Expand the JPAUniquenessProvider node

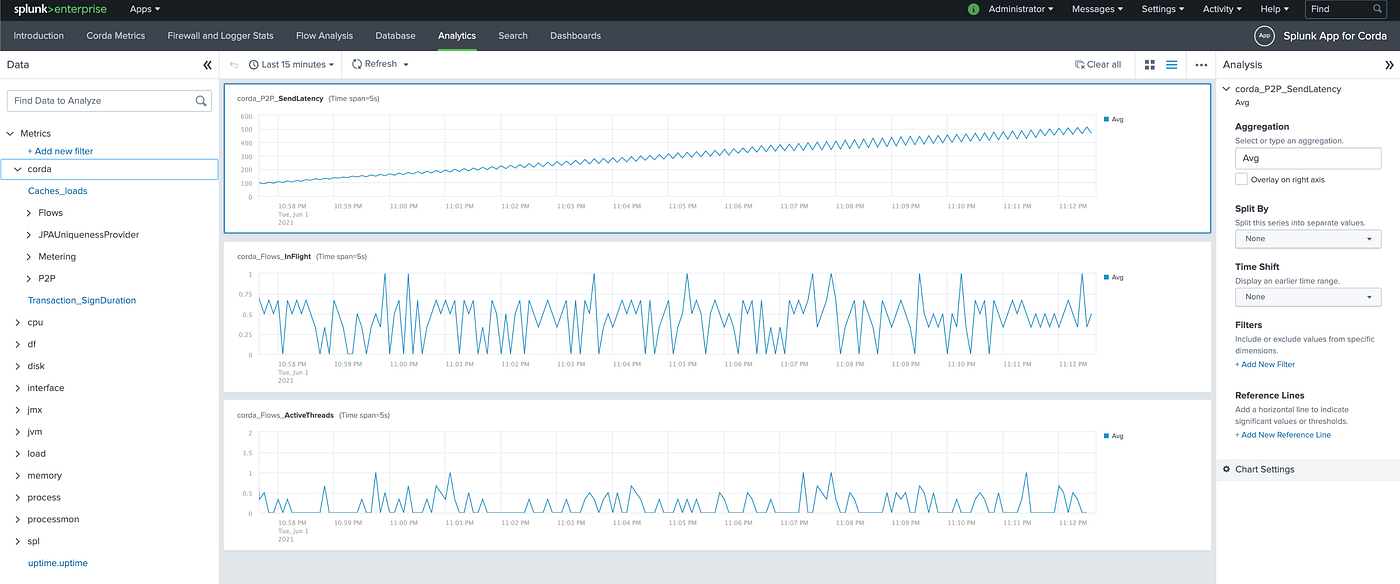pos(29,235)
